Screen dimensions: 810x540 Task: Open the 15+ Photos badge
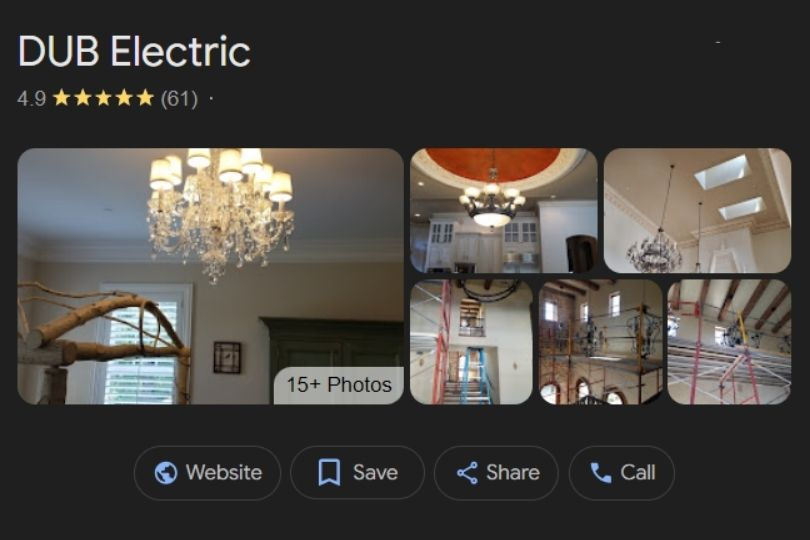339,385
